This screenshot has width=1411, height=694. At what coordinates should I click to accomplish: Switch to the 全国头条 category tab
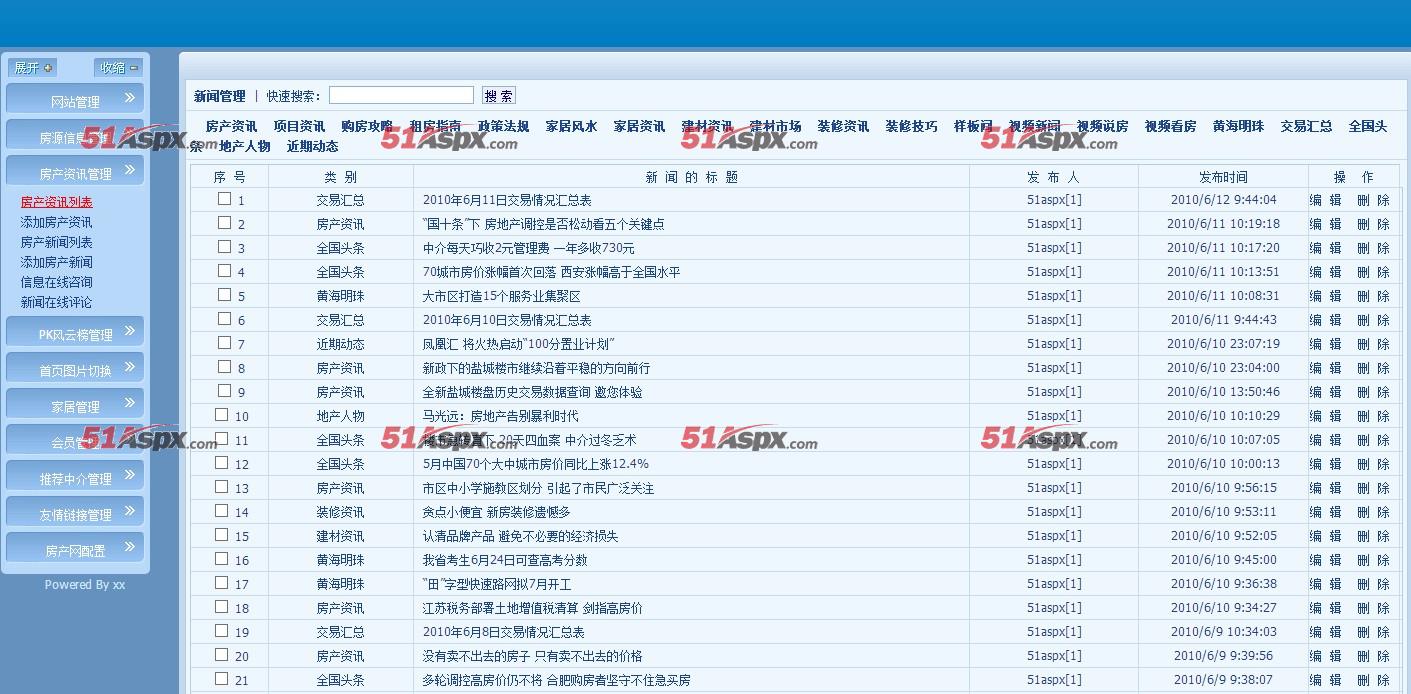tap(1367, 126)
